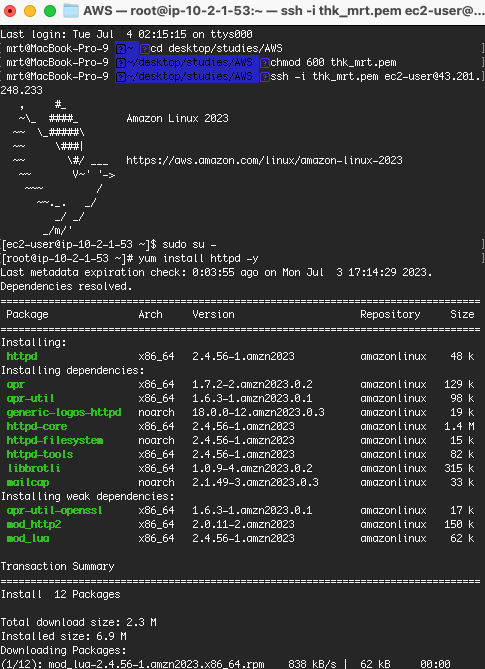This screenshot has height=669, width=485.
Task: Click the 'Installing weak dependencies:' label
Action: [x=87, y=497]
